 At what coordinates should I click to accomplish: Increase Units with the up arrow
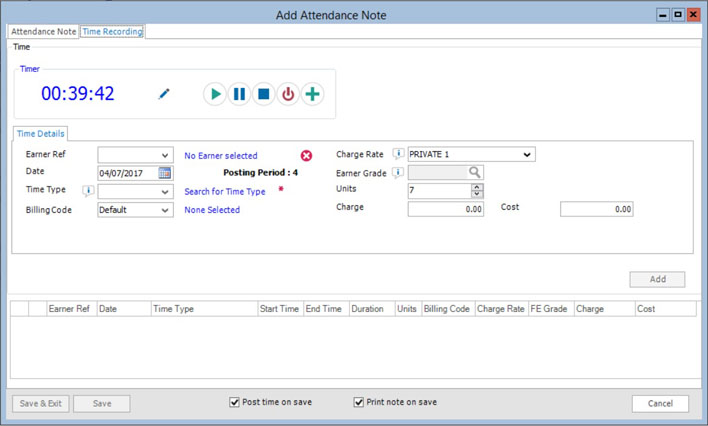click(x=477, y=187)
